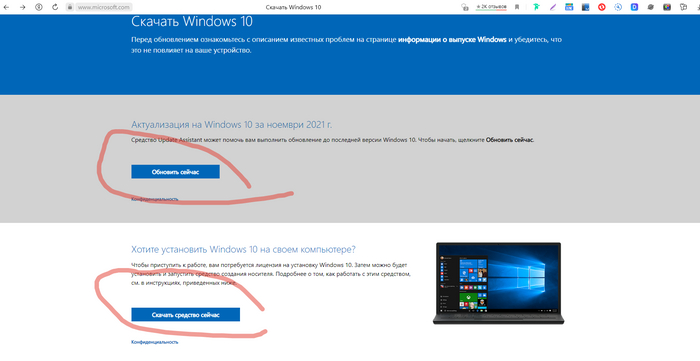Open the purple pen extension icon
This screenshot has height=361, width=700.
coord(553,7)
